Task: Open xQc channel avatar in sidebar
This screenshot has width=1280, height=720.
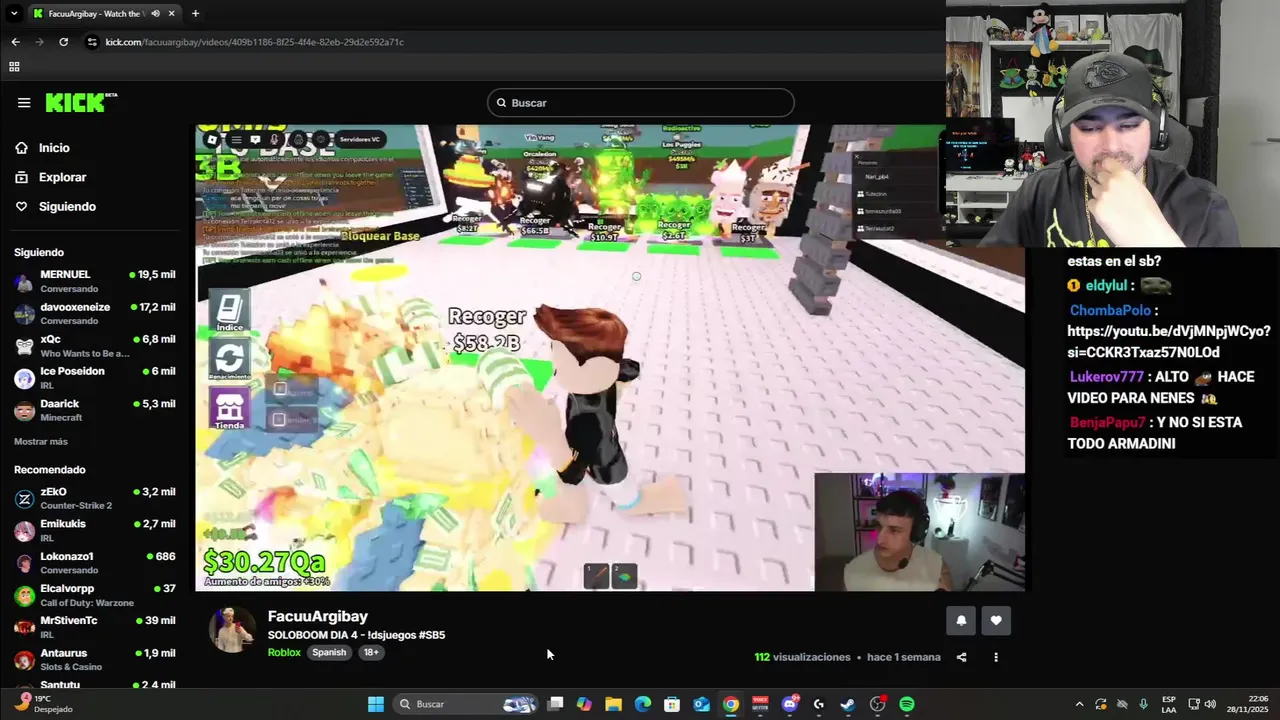Action: click(24, 346)
